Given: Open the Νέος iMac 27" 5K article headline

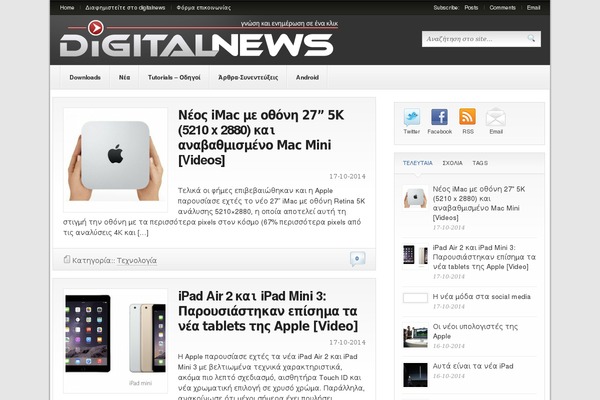Looking at the screenshot, I should click(262, 137).
